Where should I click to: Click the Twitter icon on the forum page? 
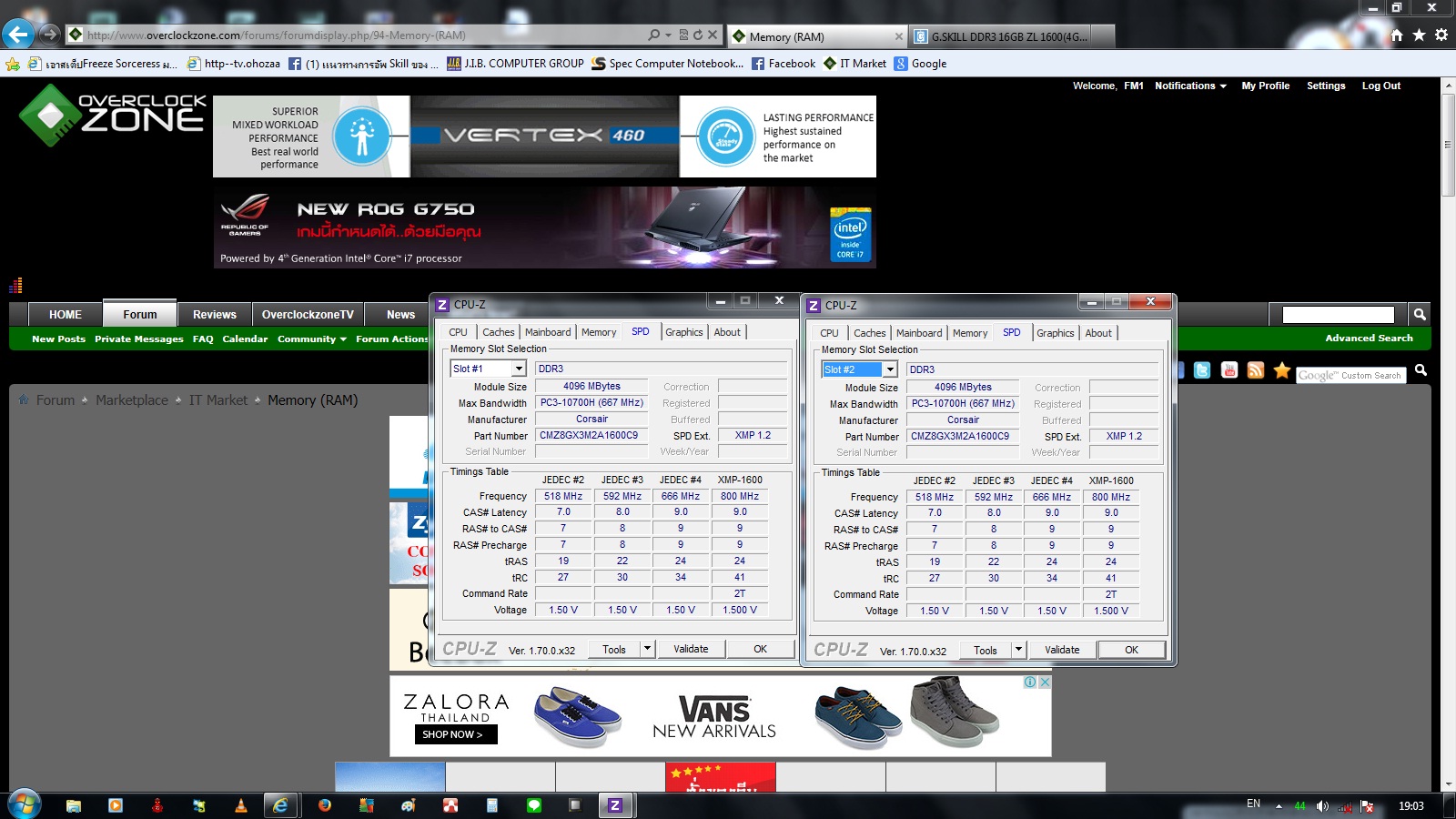pyautogui.click(x=1202, y=370)
